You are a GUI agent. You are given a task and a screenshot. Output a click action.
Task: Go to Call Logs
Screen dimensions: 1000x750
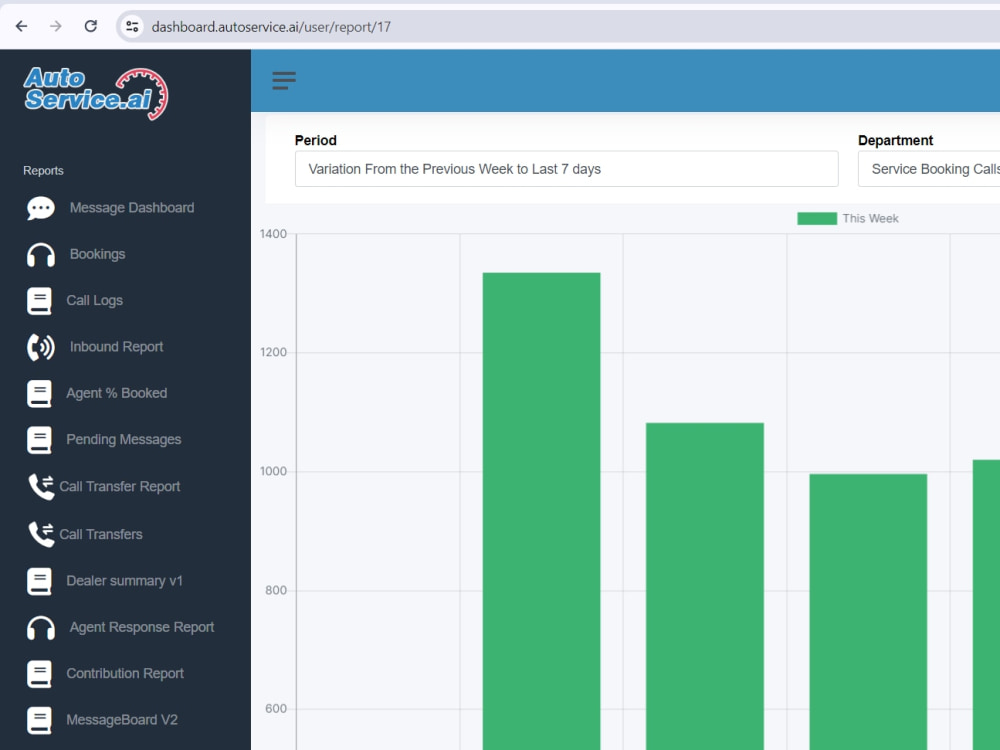94,300
